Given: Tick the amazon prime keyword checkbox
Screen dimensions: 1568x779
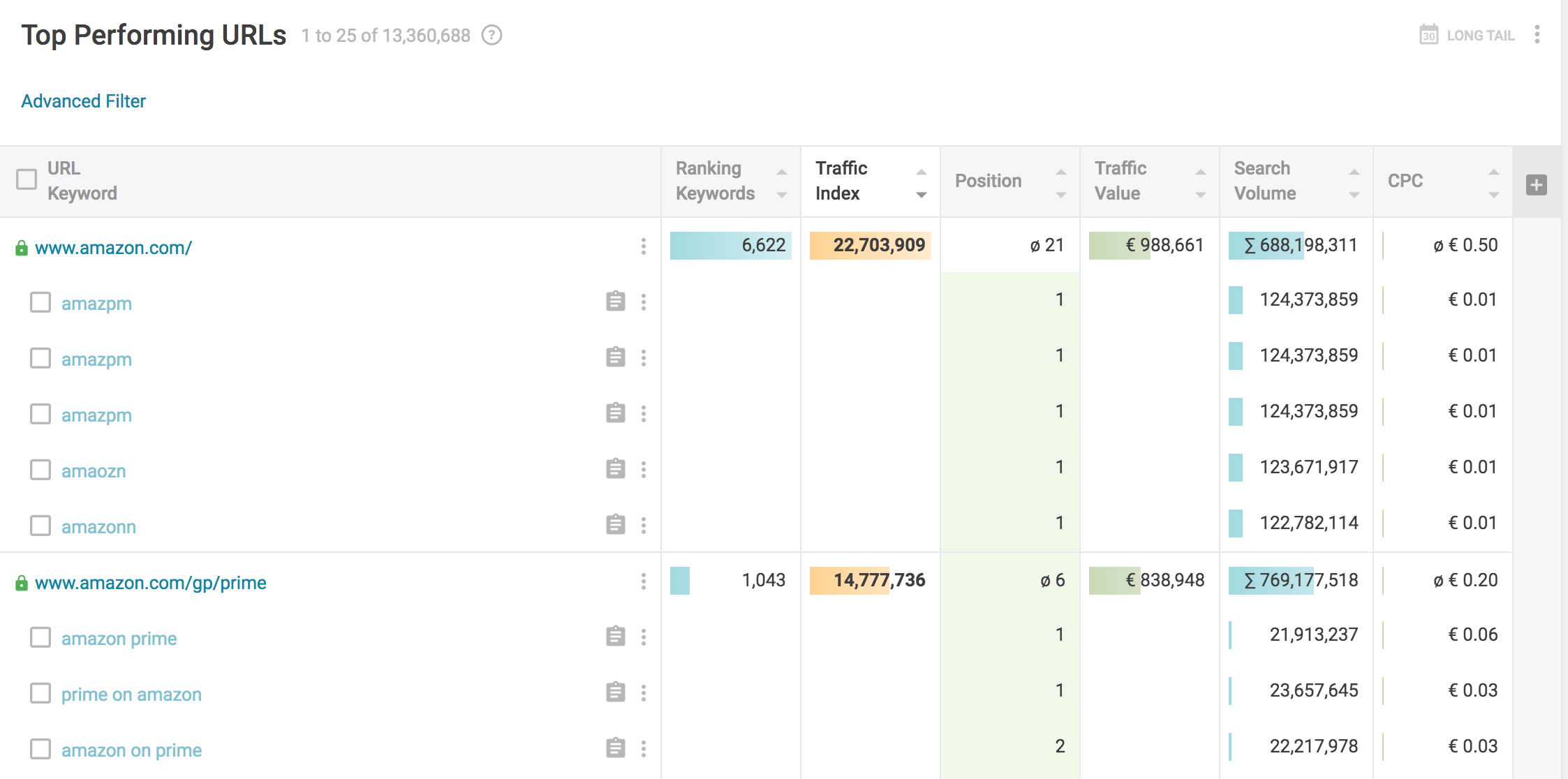Looking at the screenshot, I should (40, 637).
